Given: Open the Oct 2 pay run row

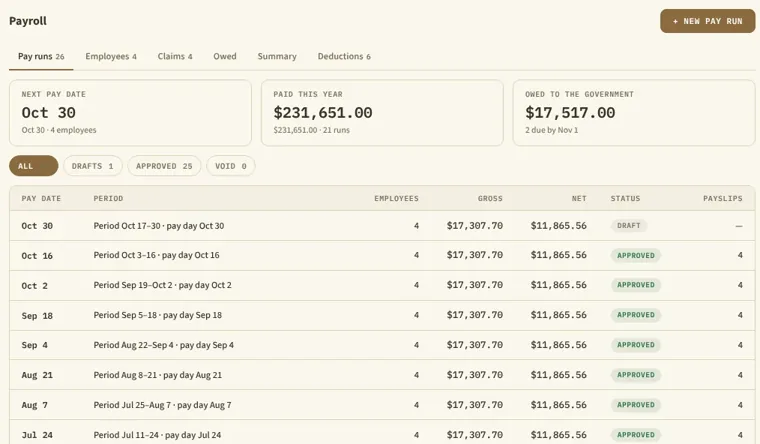Looking at the screenshot, I should [382, 285].
